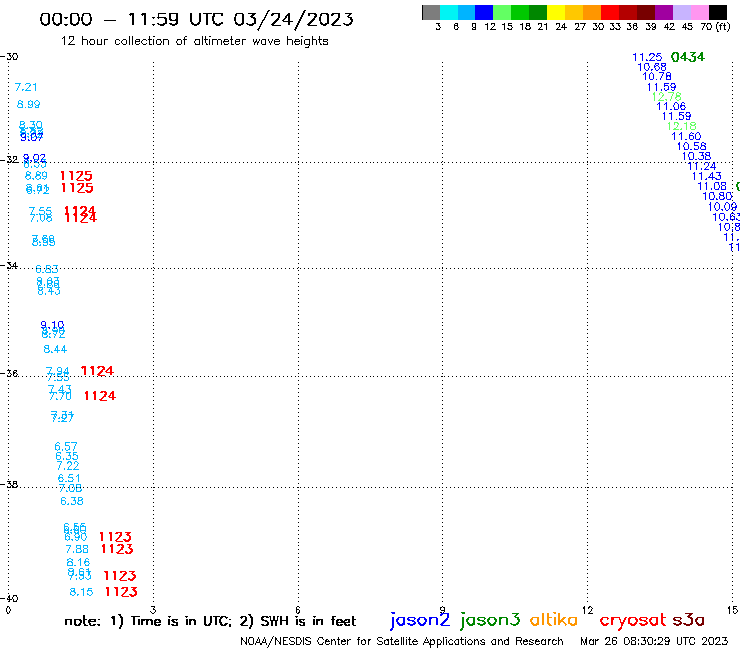
Task: Click the latitude axis label '-34'
Action: point(9,266)
